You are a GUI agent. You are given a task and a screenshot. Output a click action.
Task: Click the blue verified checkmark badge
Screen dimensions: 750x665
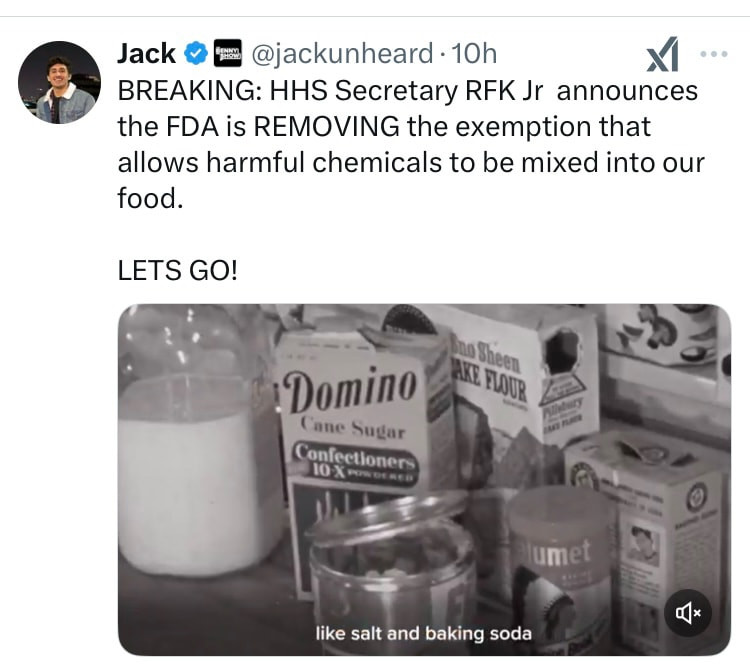pos(196,53)
